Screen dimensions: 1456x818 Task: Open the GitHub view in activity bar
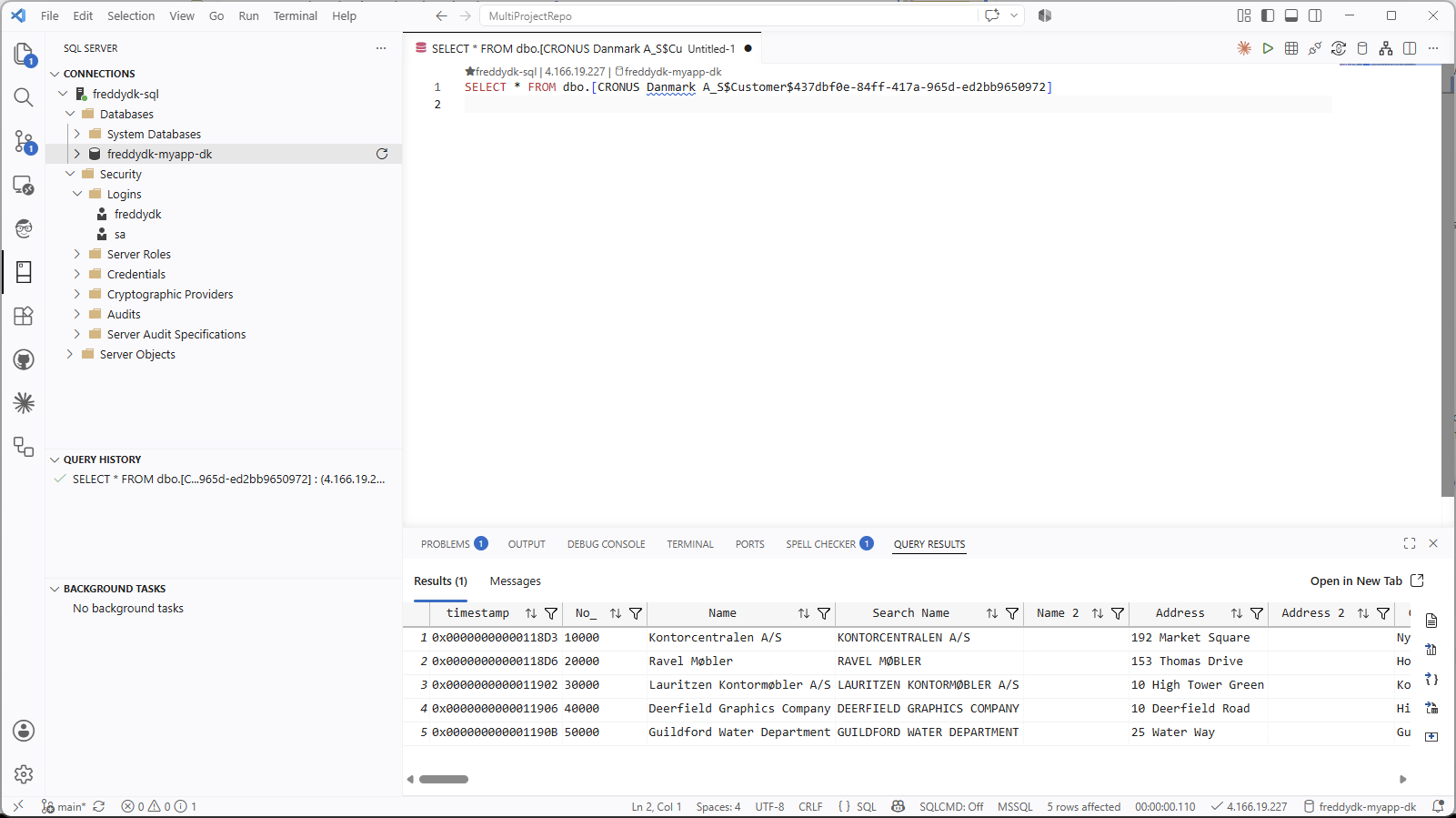coord(24,359)
